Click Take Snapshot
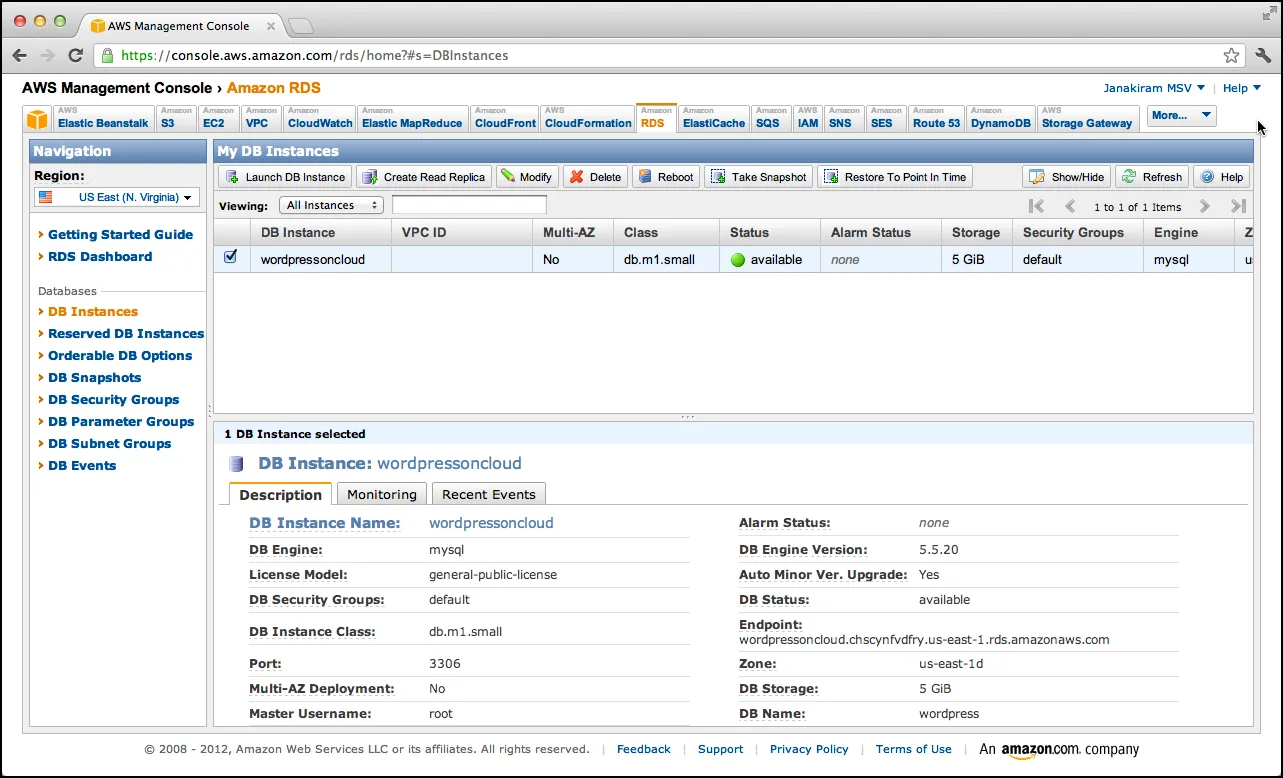 758,177
